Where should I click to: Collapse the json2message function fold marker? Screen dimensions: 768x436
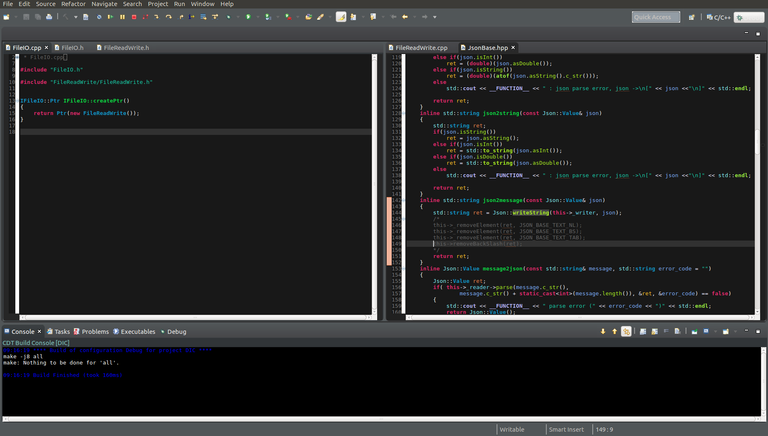403,200
